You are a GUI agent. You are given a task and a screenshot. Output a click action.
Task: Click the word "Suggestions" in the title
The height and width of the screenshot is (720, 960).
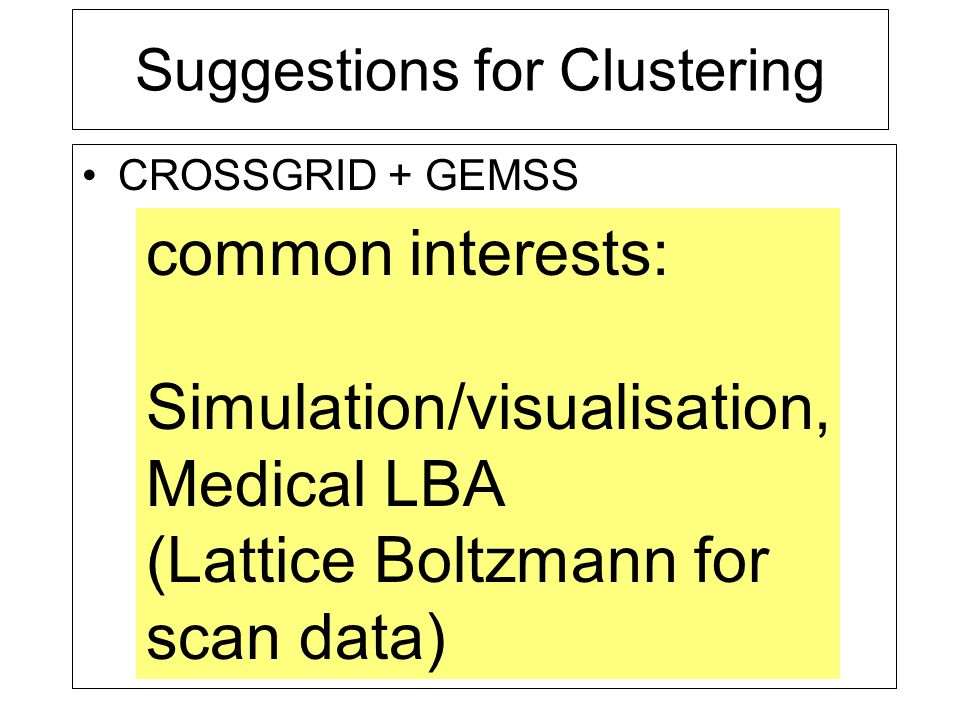[x=297, y=72]
